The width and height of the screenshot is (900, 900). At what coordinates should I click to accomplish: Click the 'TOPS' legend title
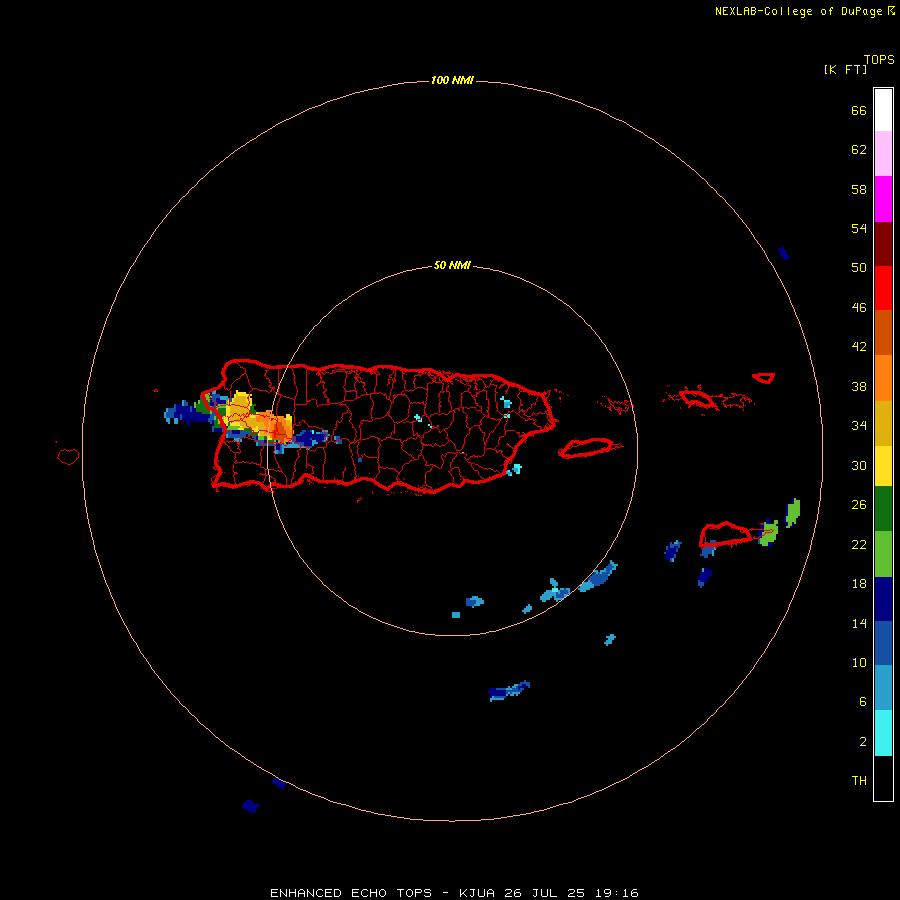tap(879, 60)
